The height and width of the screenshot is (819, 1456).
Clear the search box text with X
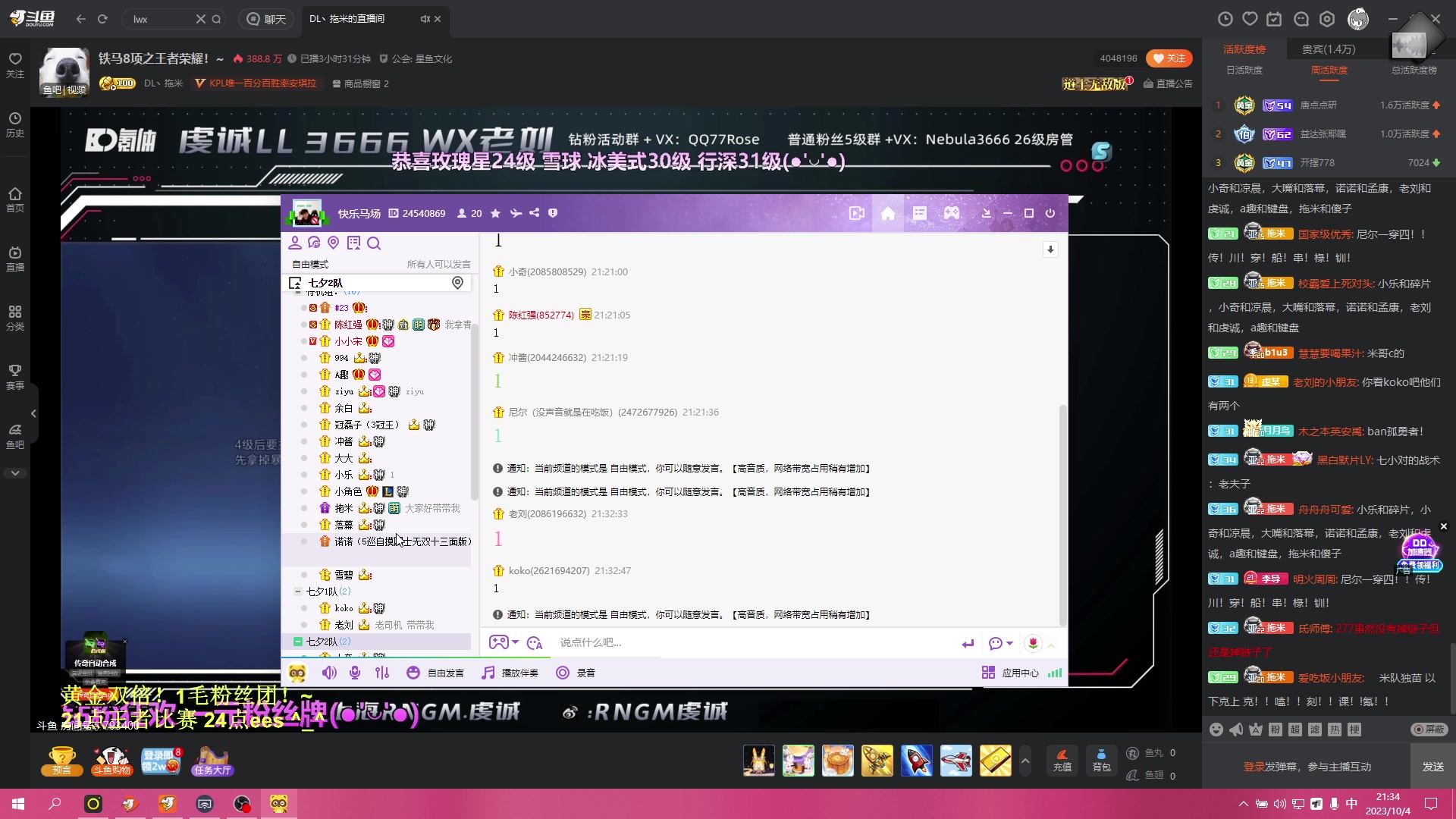click(201, 19)
